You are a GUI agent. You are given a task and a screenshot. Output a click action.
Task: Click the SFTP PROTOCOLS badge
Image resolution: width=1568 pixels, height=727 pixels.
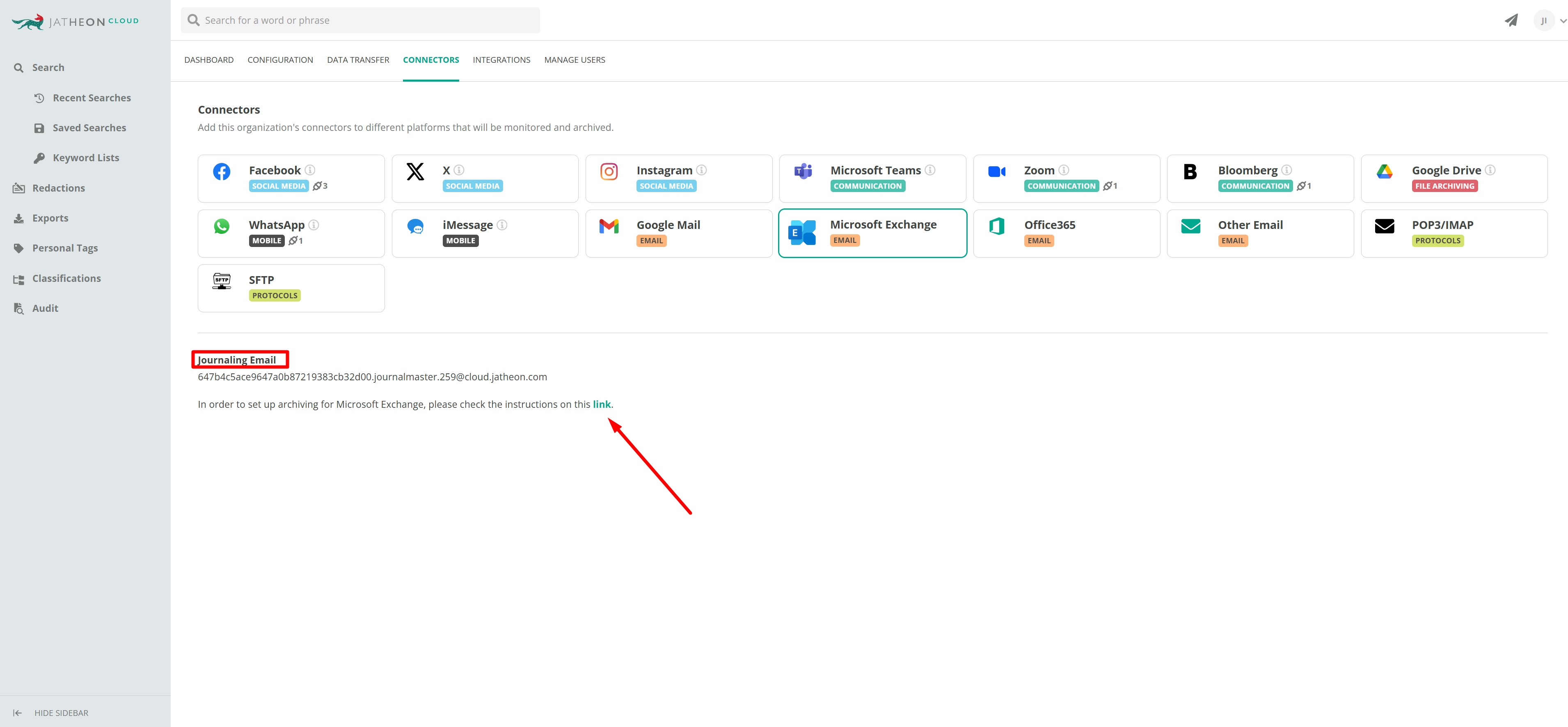pyautogui.click(x=275, y=296)
